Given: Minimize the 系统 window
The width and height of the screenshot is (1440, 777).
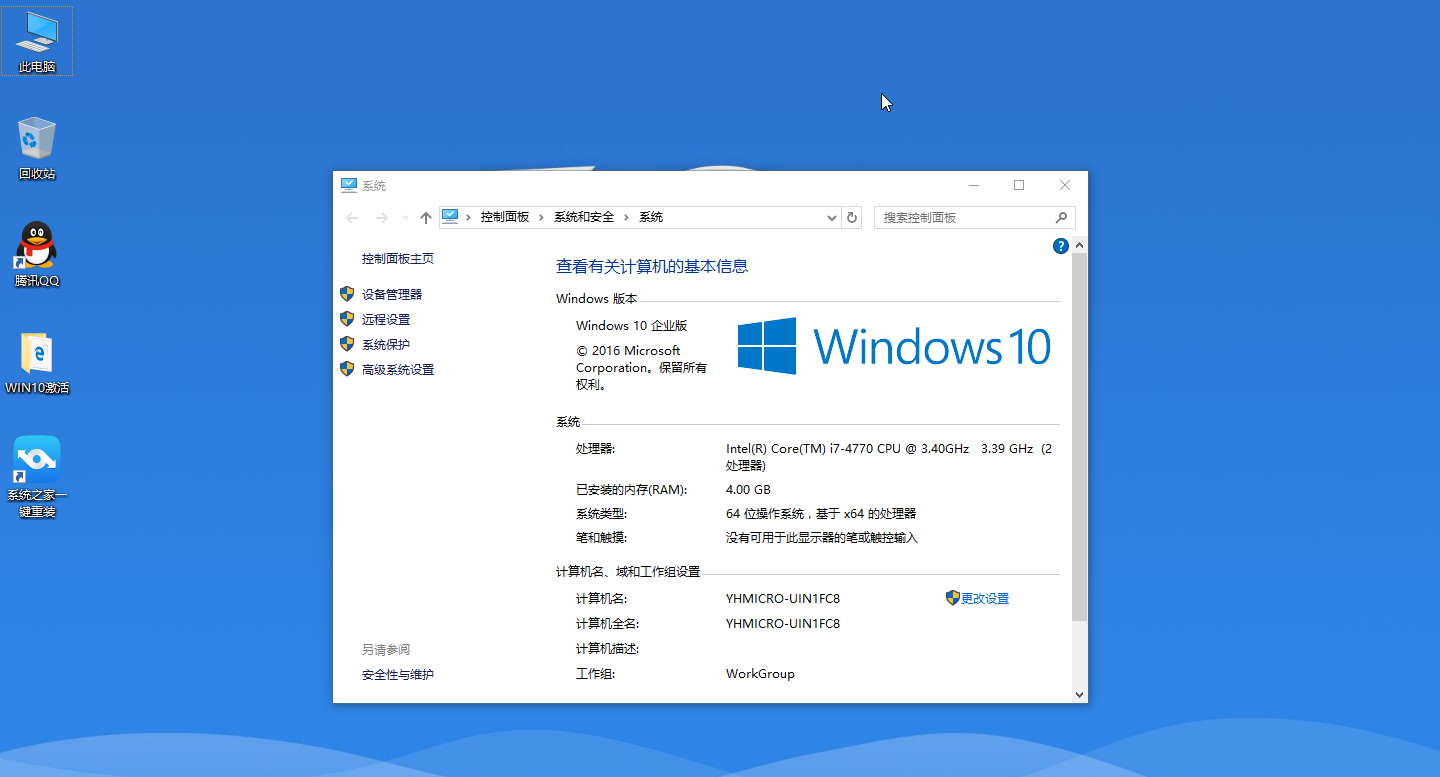Looking at the screenshot, I should click(x=974, y=185).
